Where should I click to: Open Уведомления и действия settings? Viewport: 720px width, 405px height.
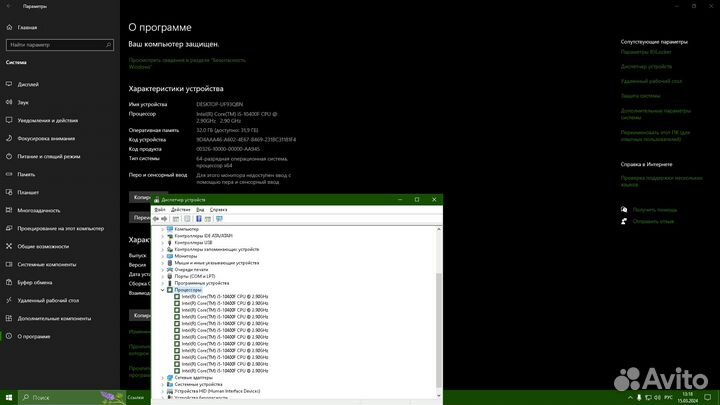point(48,120)
